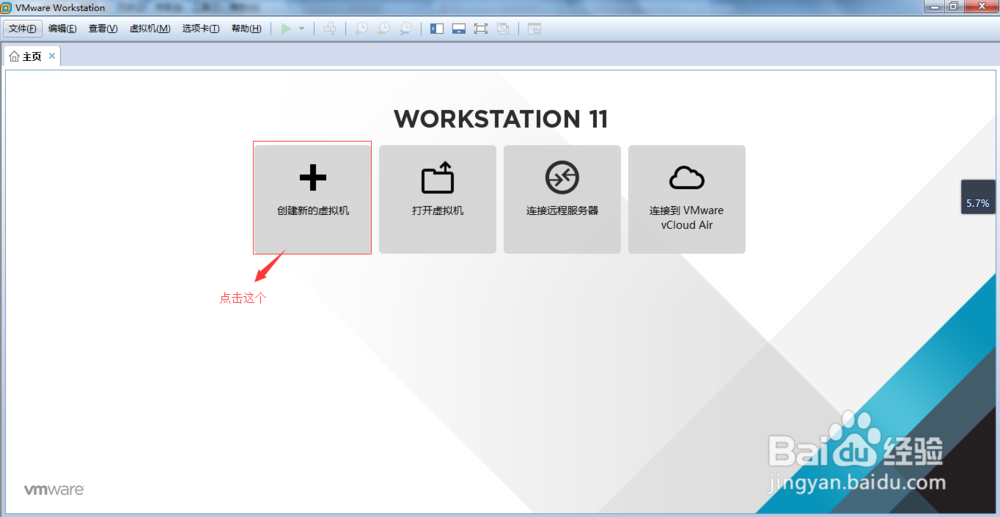Click the revert snapshot clock icon
The image size is (1000, 517).
pos(384,29)
